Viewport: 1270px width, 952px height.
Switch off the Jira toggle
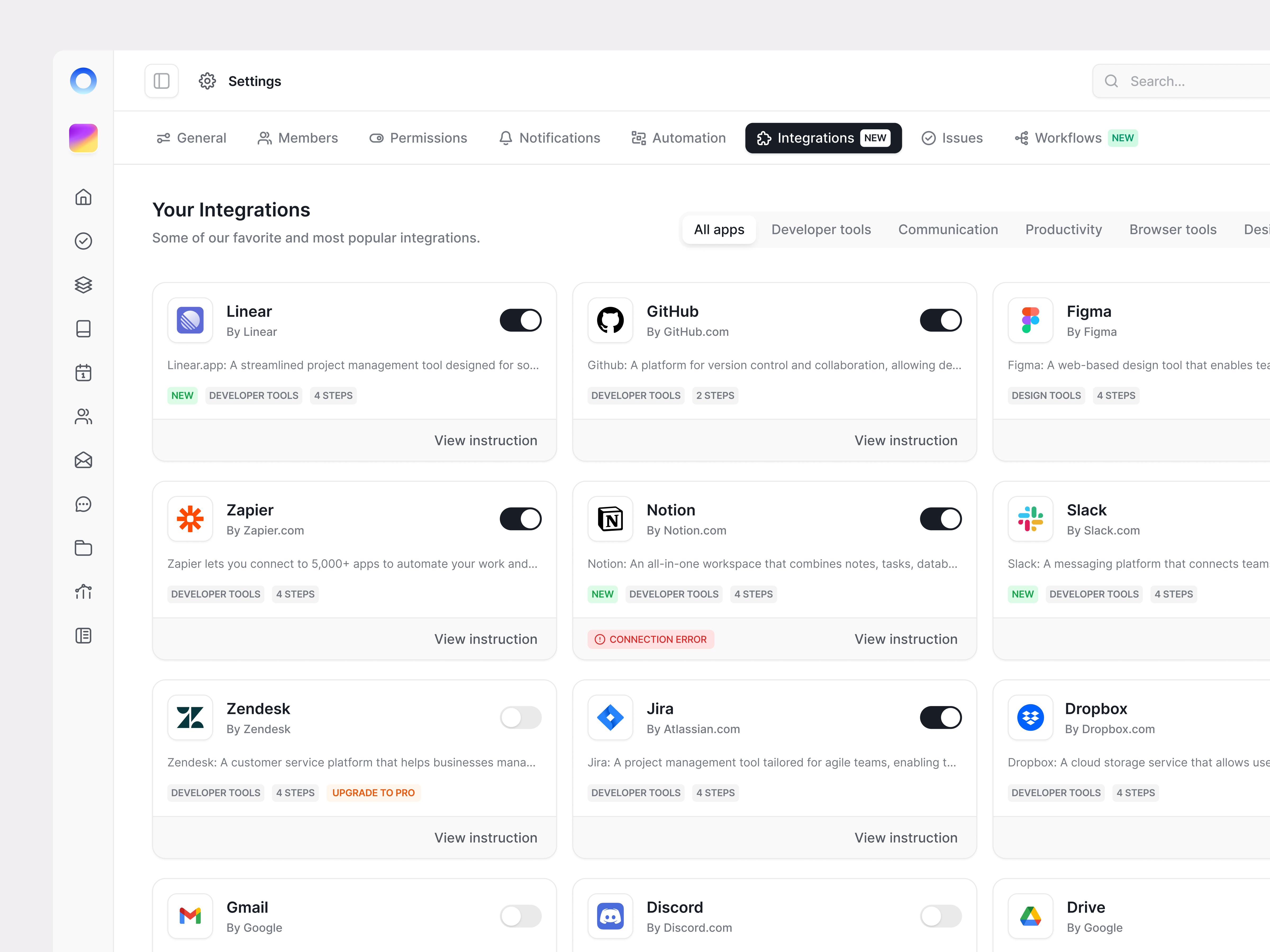point(941,717)
